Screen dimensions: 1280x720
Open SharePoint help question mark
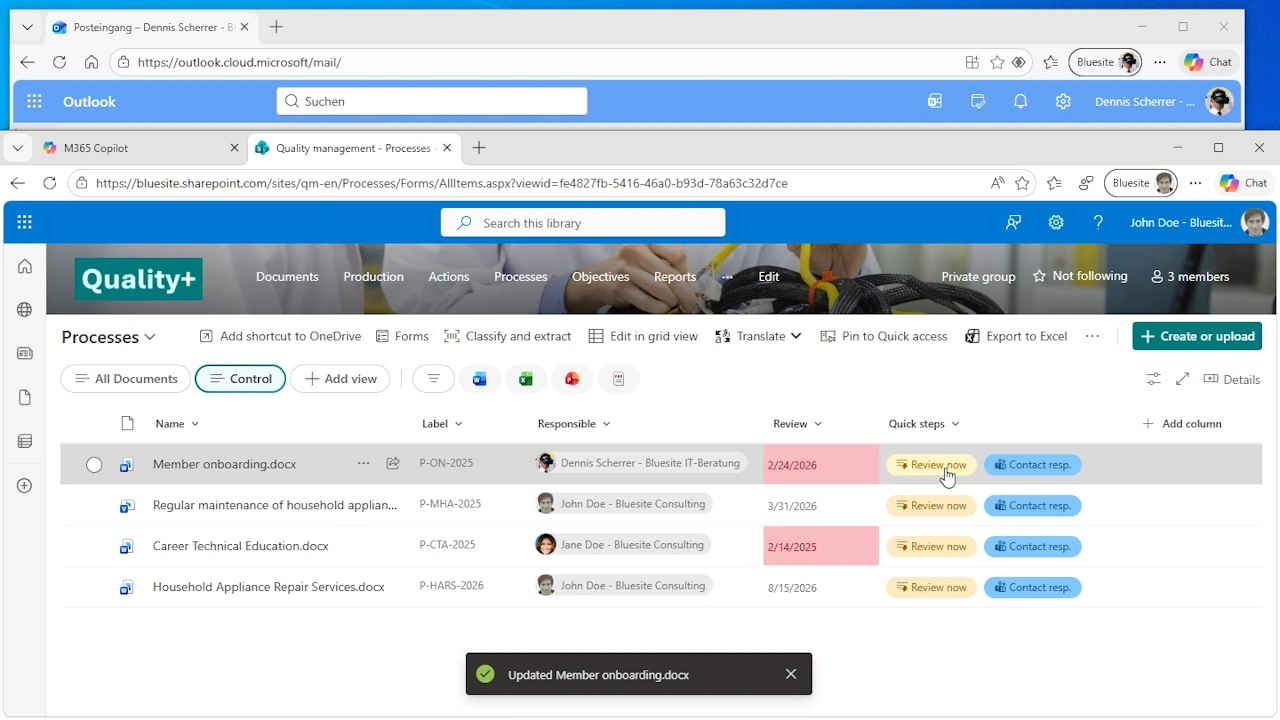click(x=1098, y=223)
